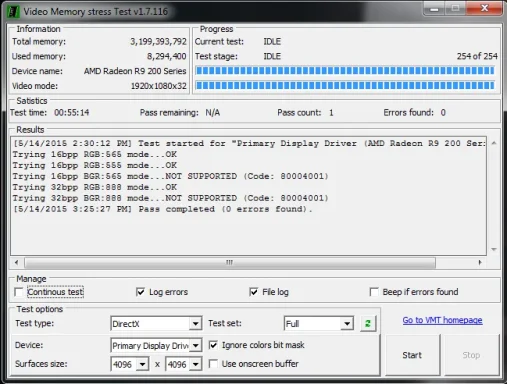
Task: Click the '32bpp BGR:888 mode...NOT SUPPORTED' line
Action: coord(170,198)
